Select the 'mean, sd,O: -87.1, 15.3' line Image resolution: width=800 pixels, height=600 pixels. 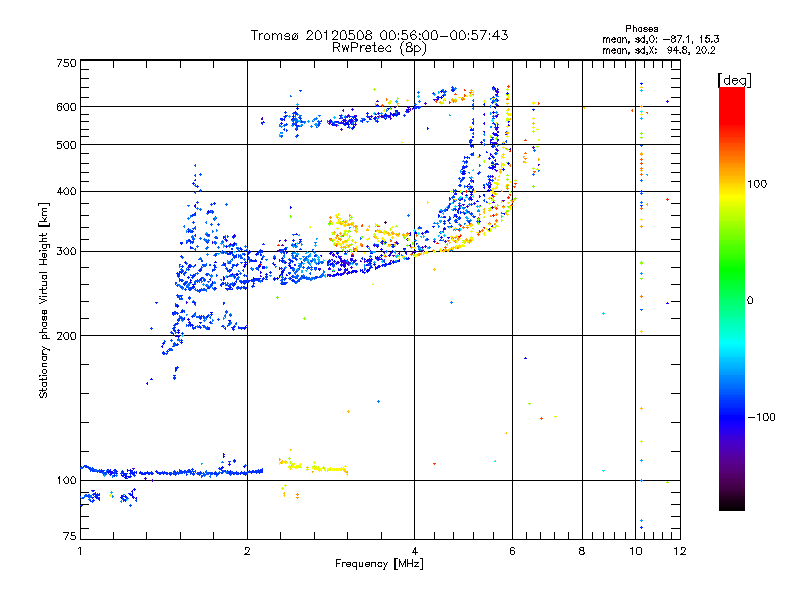pos(661,39)
